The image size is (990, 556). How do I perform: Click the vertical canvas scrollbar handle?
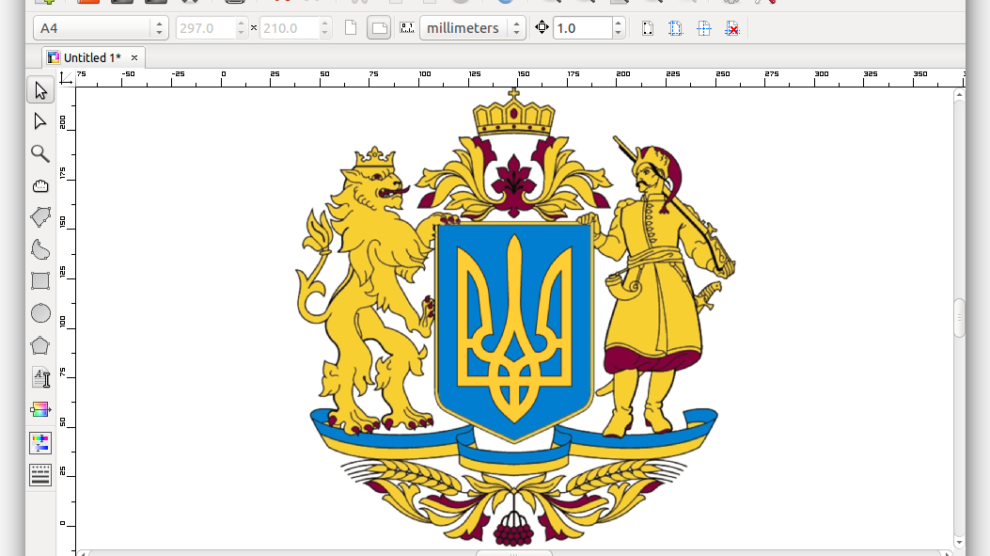(959, 318)
